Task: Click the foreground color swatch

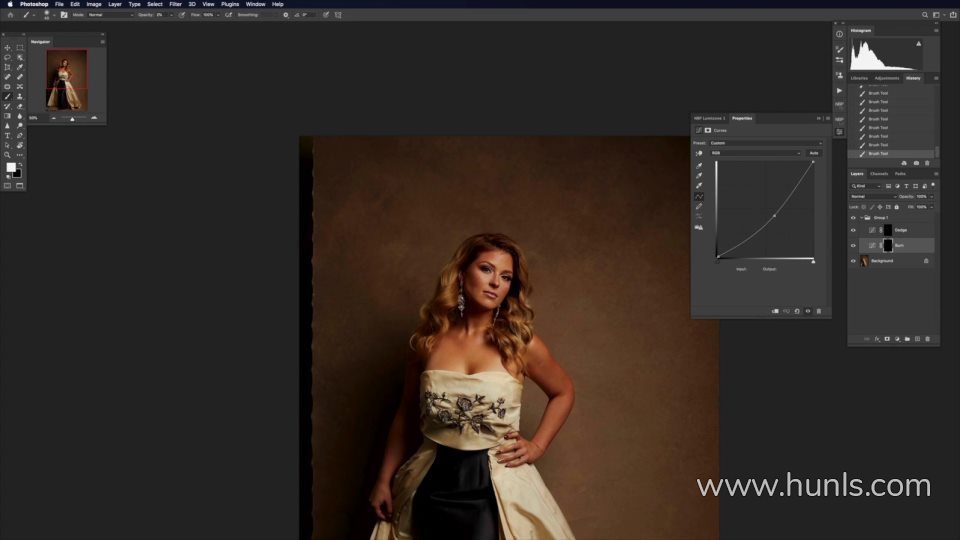Action: (11, 167)
